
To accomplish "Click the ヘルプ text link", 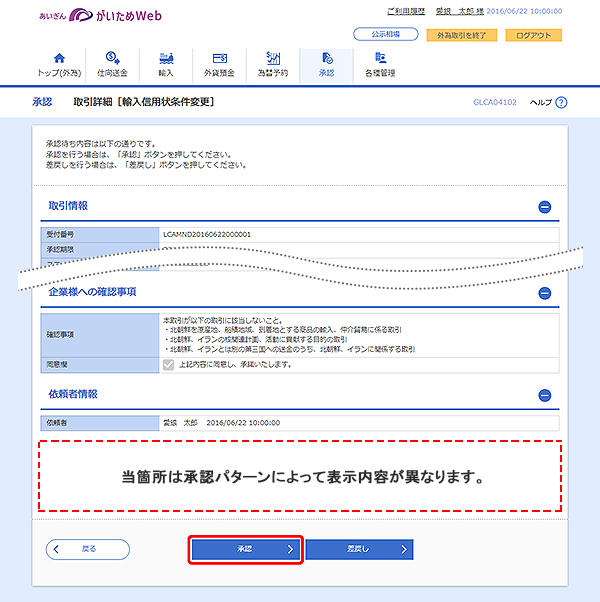I will pyautogui.click(x=540, y=103).
